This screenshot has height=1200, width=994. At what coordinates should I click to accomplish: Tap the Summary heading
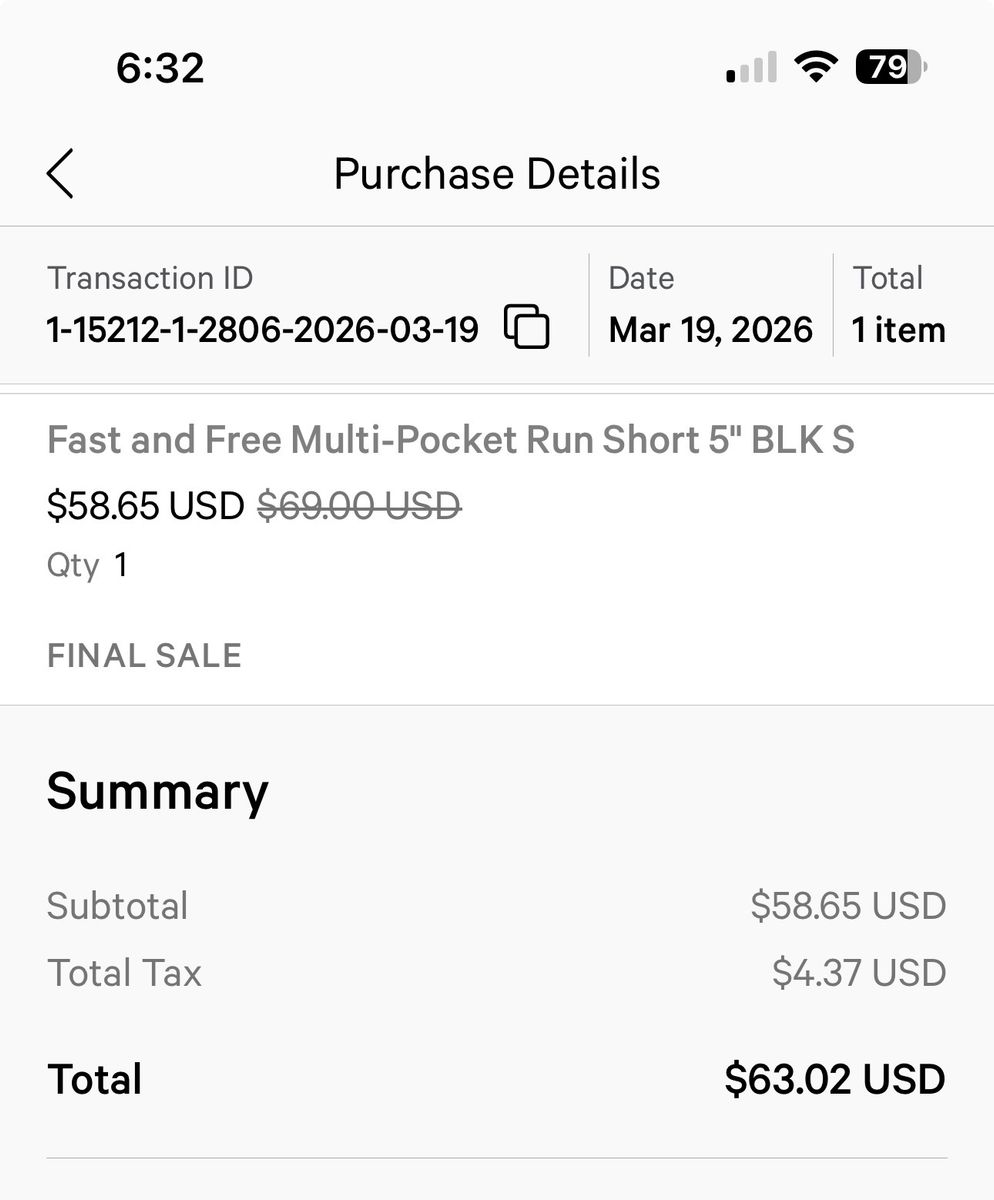157,792
